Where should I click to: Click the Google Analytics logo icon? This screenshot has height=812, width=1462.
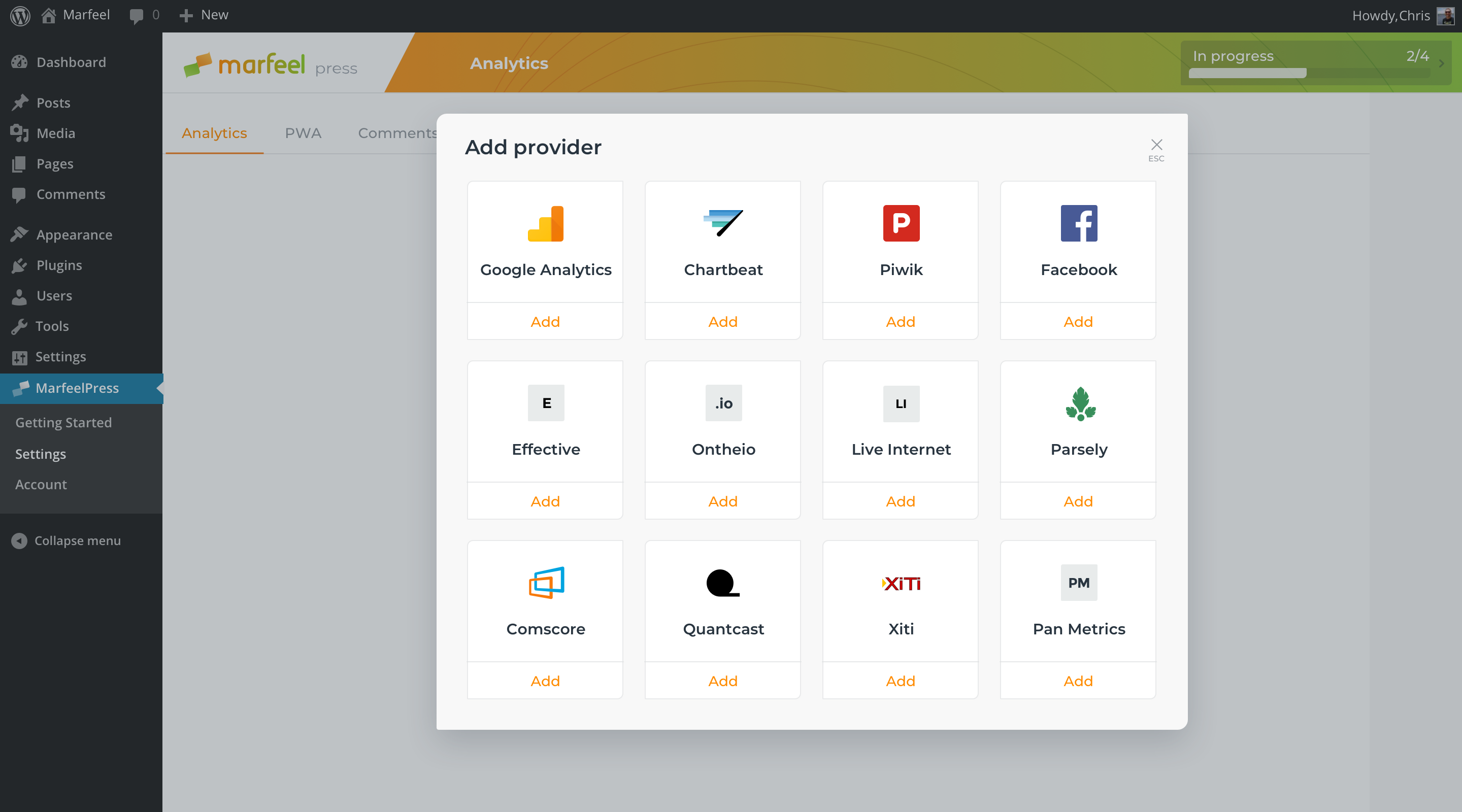coord(545,224)
